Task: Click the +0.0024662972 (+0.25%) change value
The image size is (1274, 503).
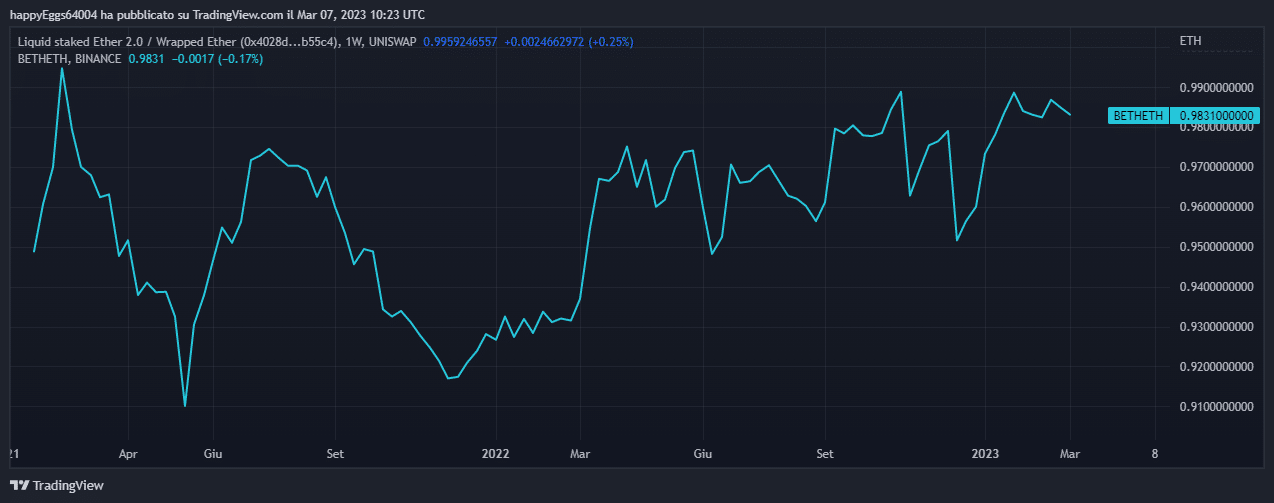Action: (568, 42)
